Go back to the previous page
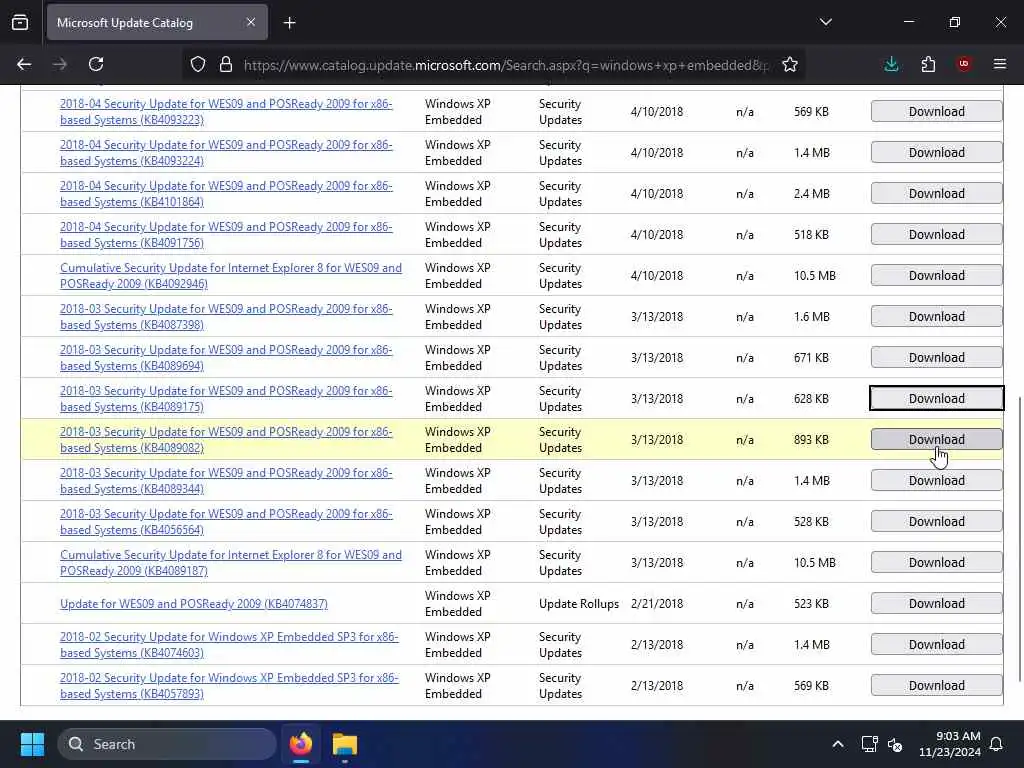Image resolution: width=1024 pixels, height=768 pixels. coord(24,64)
